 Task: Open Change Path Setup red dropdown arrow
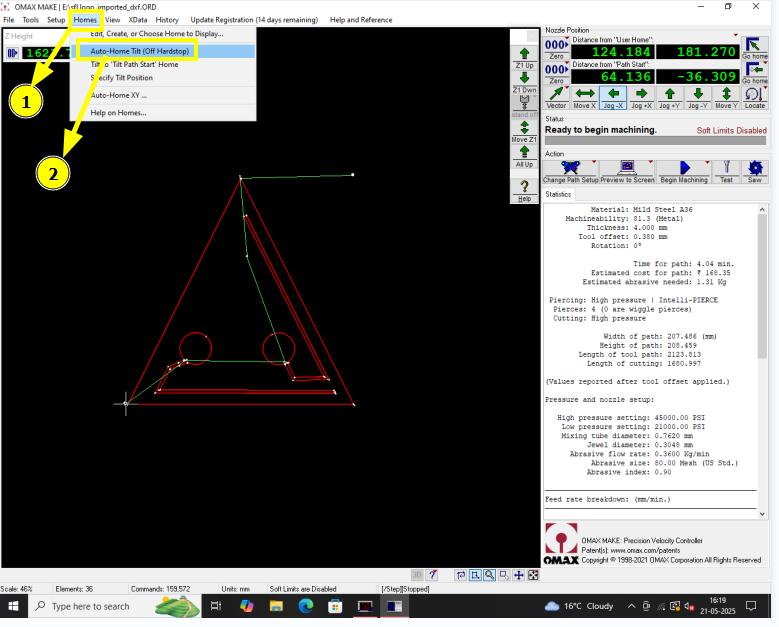(594, 162)
